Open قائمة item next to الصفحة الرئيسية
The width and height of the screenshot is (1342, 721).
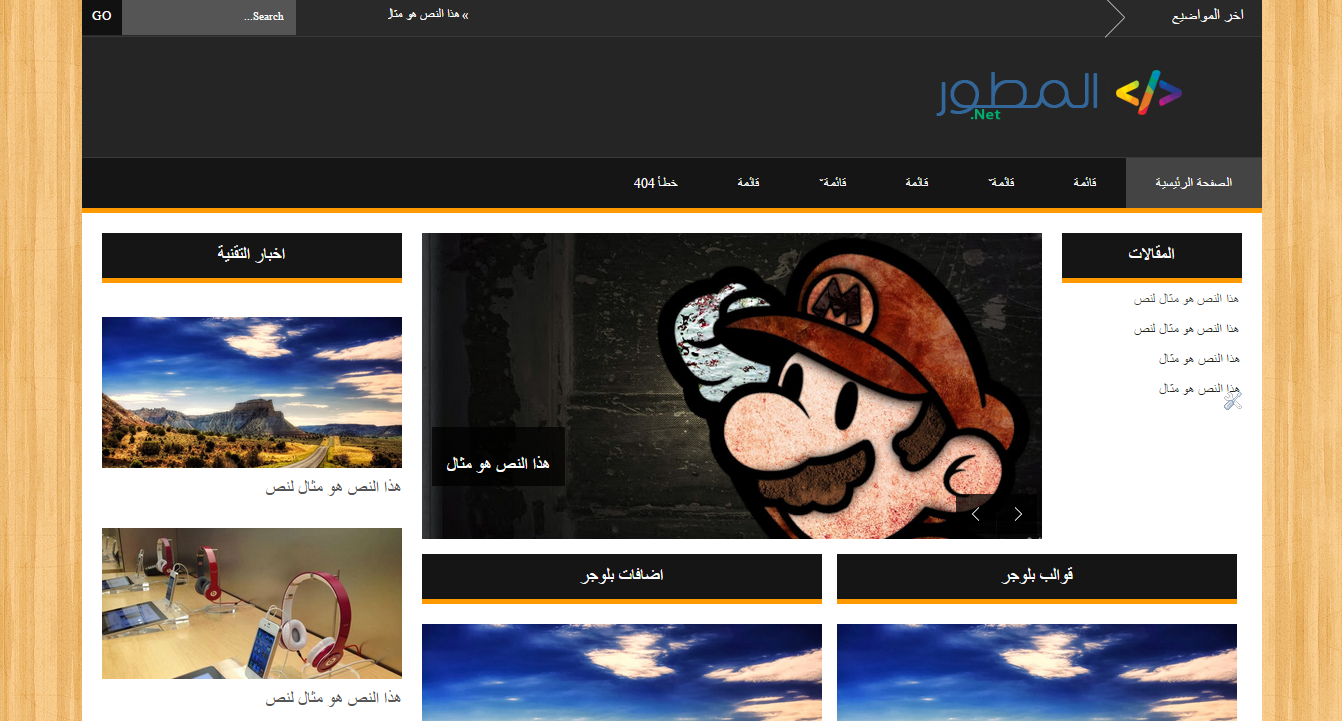[x=1085, y=183]
